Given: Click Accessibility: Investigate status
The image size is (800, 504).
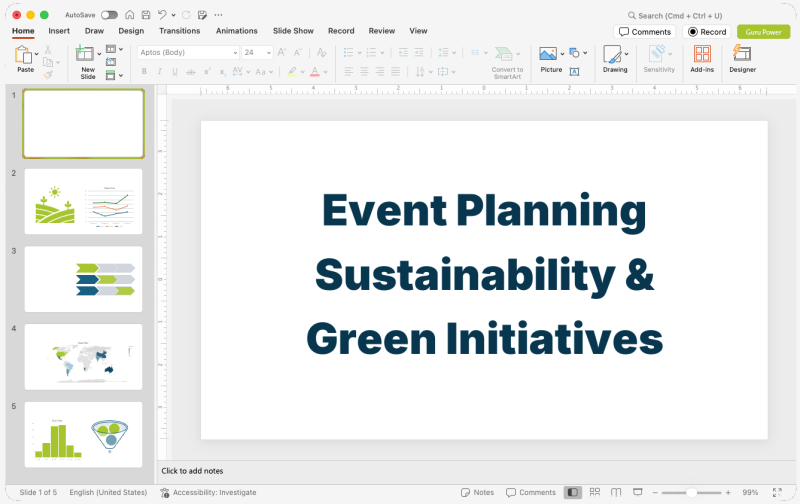Looking at the screenshot, I should pos(208,492).
